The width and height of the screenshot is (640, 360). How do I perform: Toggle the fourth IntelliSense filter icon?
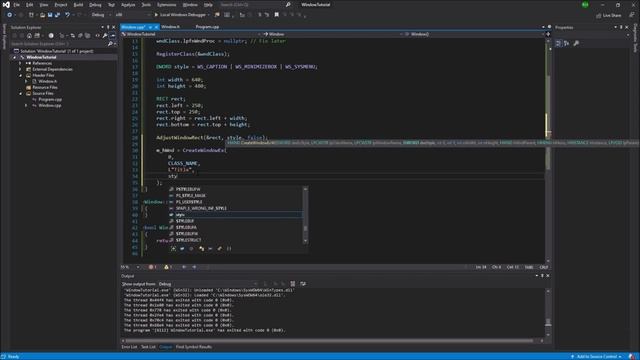click(201, 249)
